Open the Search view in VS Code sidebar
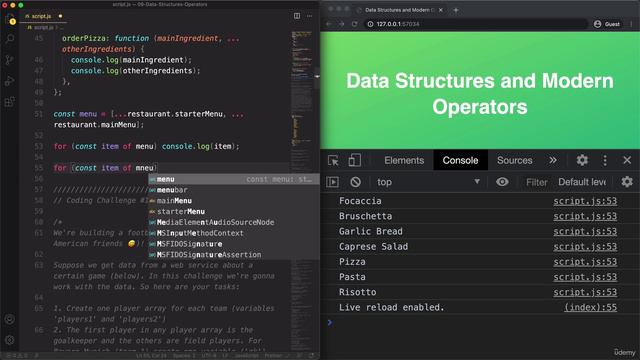 [10, 39]
